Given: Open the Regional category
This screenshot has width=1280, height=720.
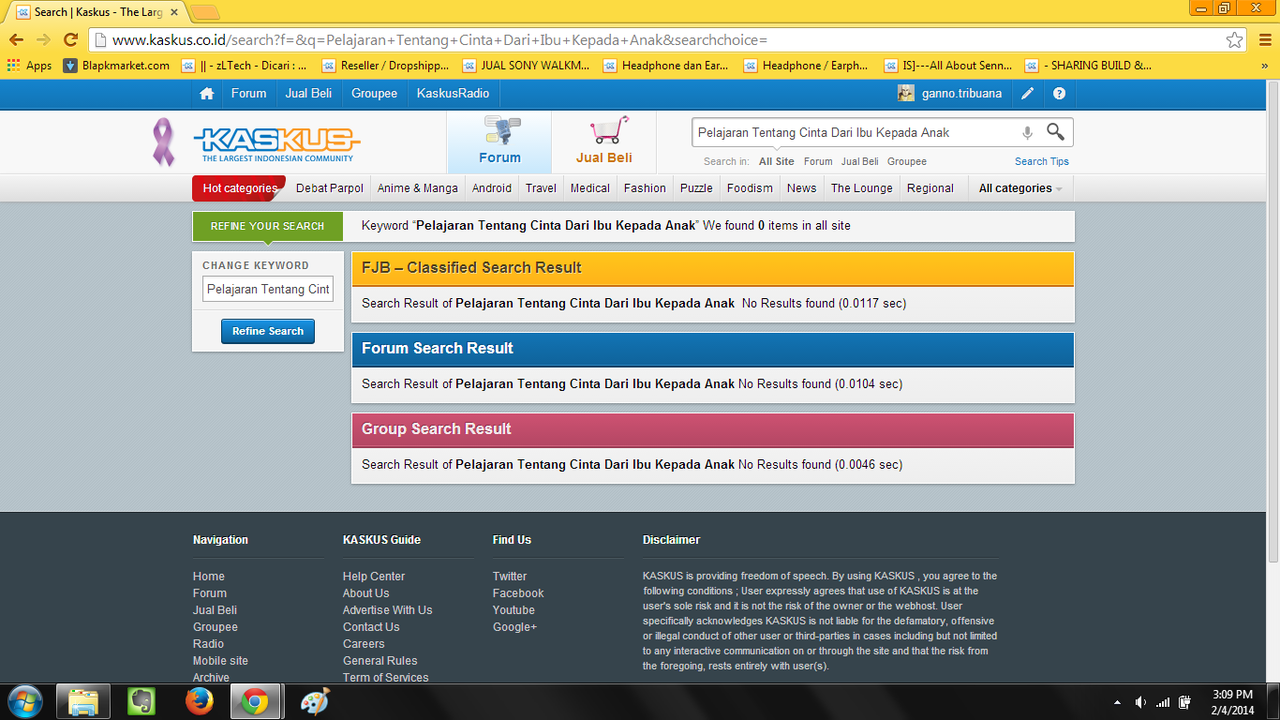Looking at the screenshot, I should [930, 188].
